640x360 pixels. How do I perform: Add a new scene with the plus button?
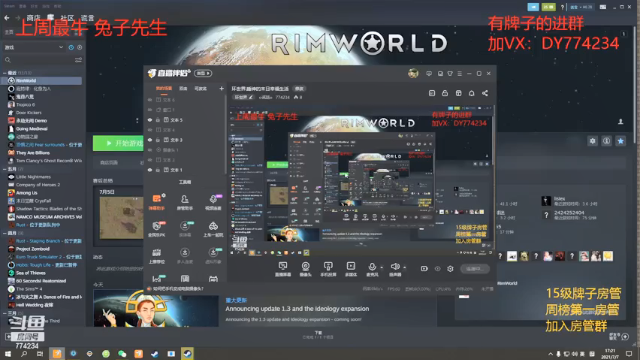tap(221, 88)
